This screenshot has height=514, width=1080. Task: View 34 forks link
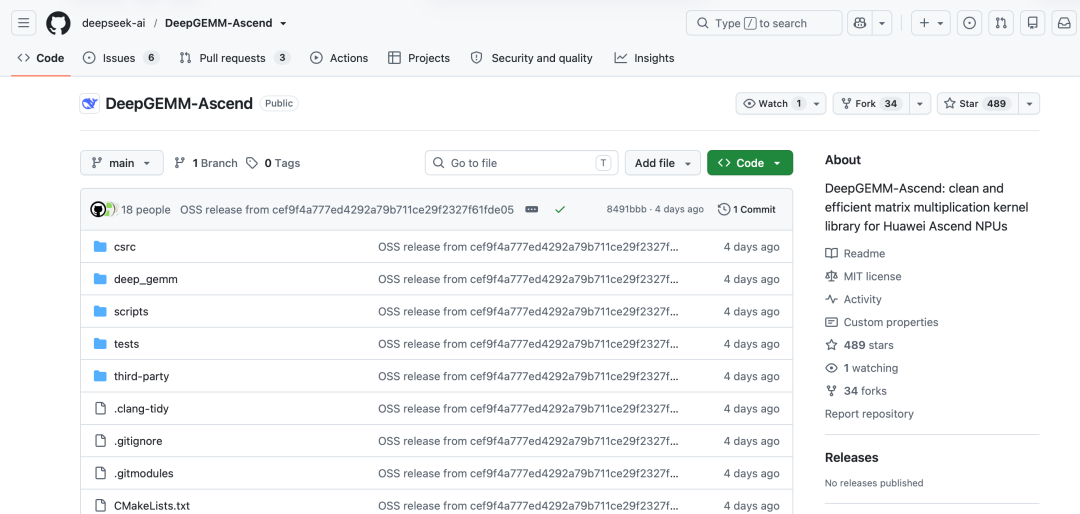[x=856, y=391]
